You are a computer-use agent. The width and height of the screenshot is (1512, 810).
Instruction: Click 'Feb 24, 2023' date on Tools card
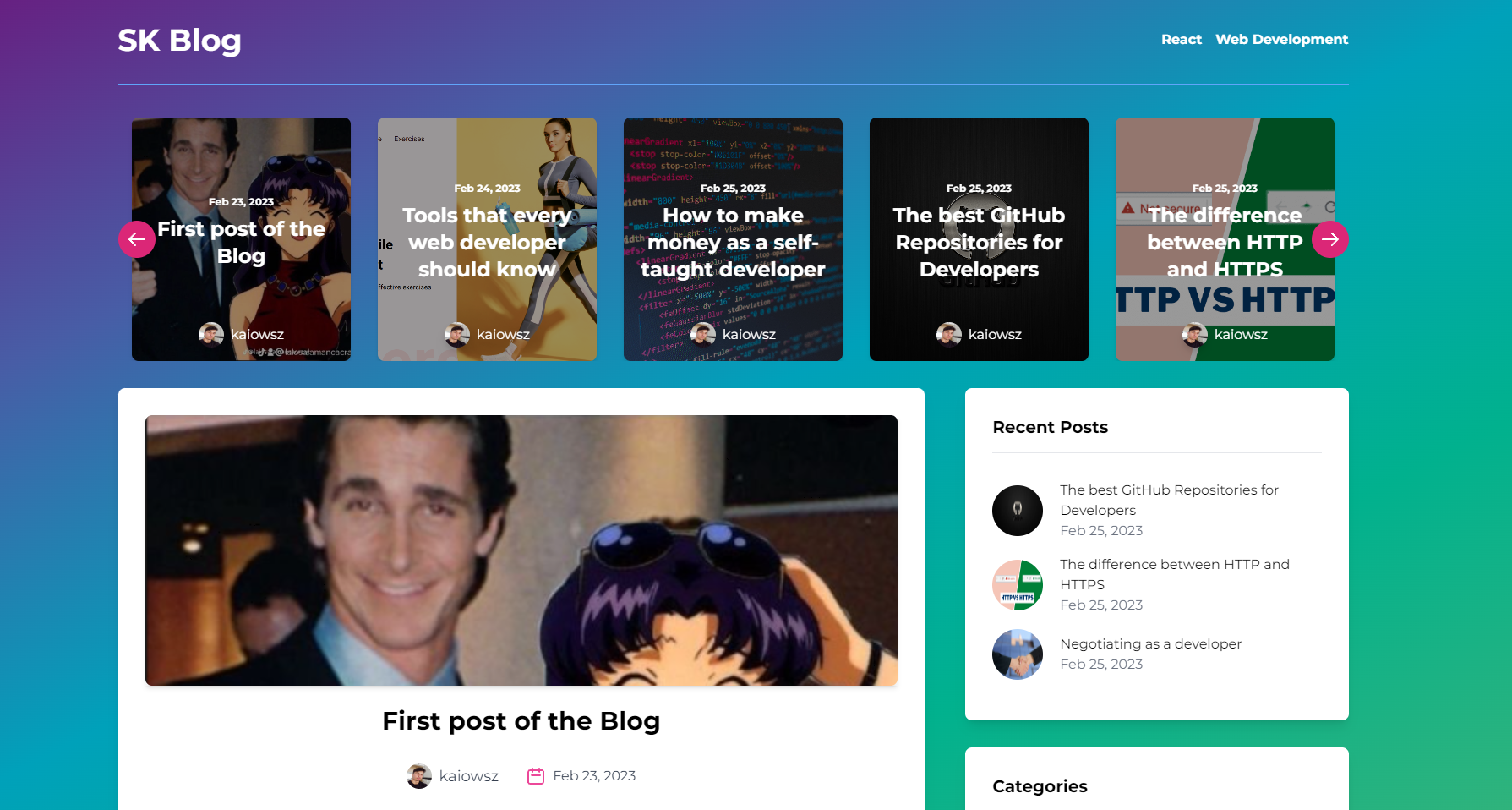(487, 189)
